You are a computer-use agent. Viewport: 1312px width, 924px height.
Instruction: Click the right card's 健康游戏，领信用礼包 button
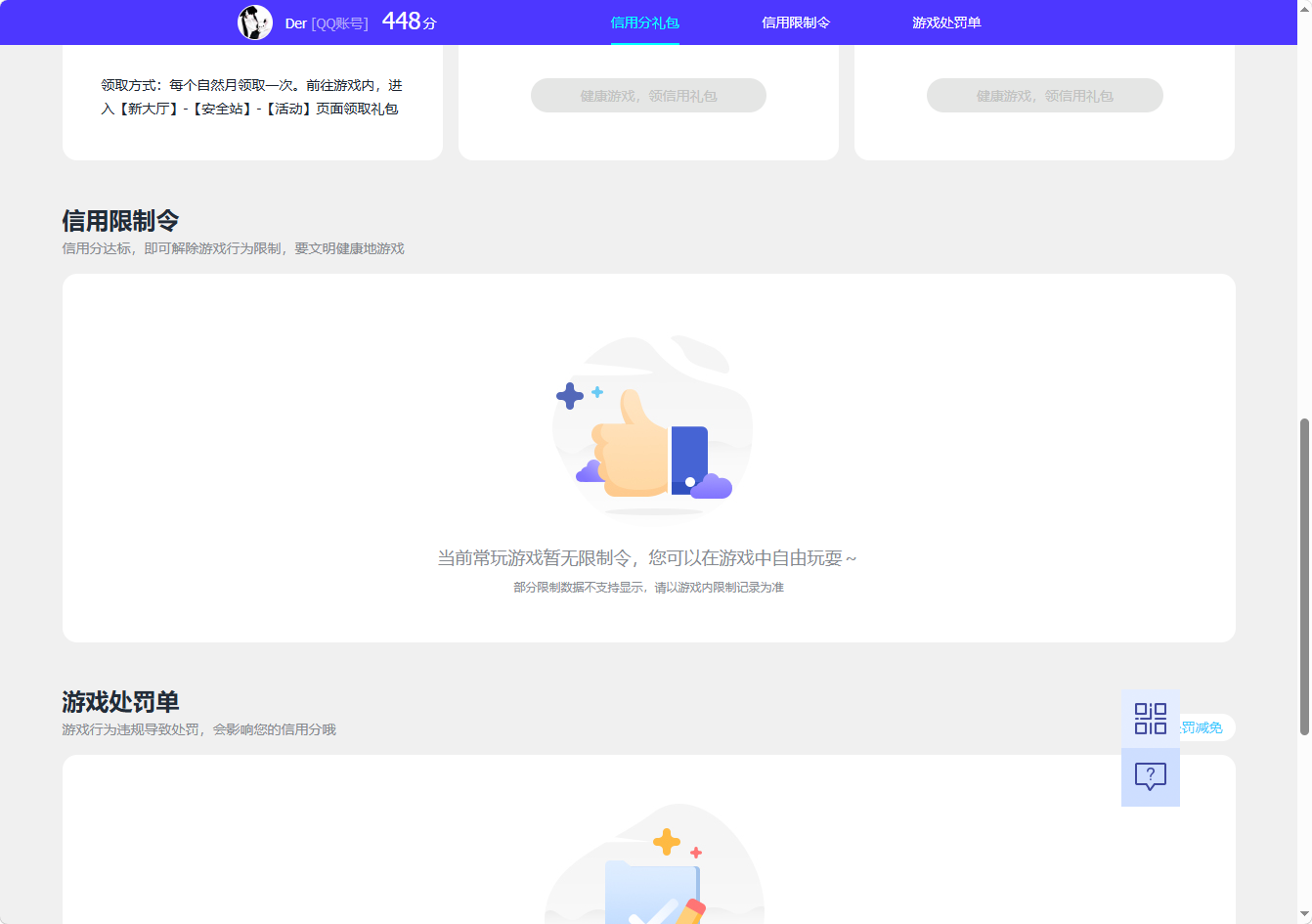[x=1045, y=96]
